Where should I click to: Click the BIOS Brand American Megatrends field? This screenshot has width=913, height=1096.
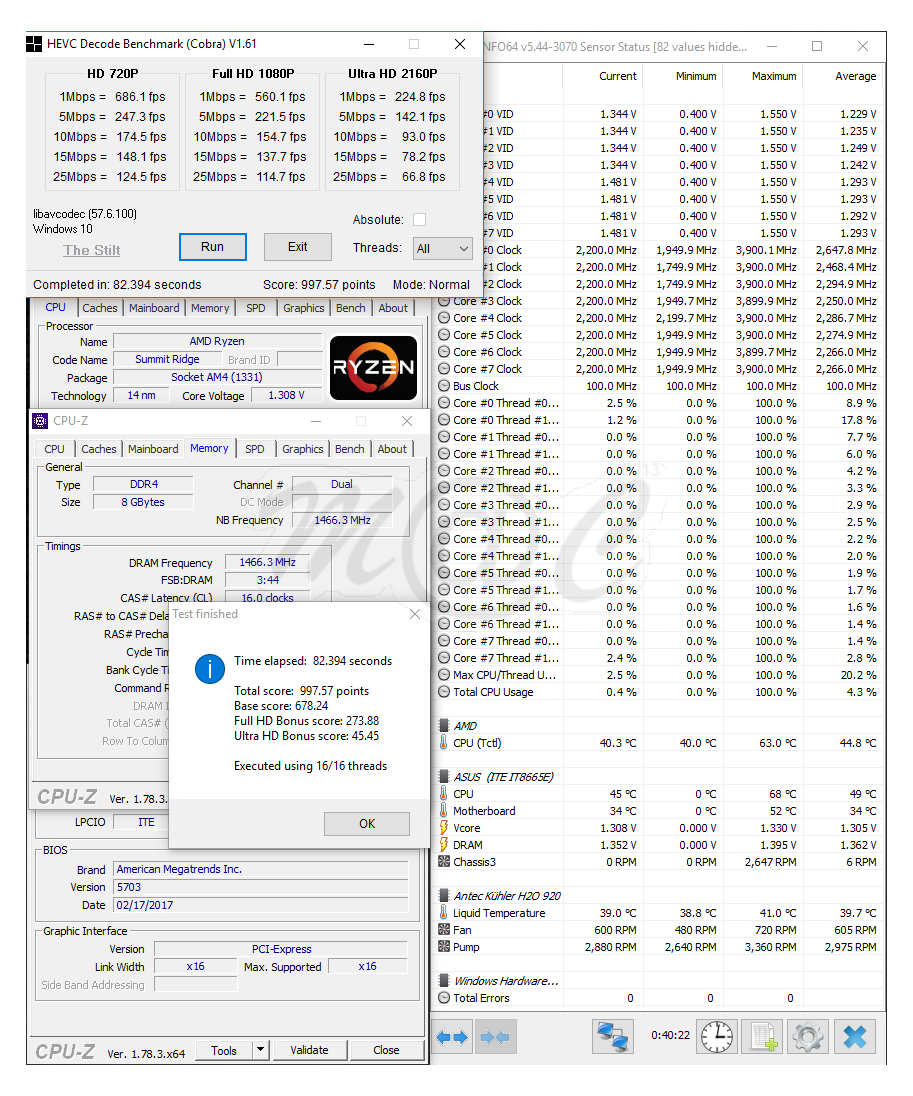[261, 870]
